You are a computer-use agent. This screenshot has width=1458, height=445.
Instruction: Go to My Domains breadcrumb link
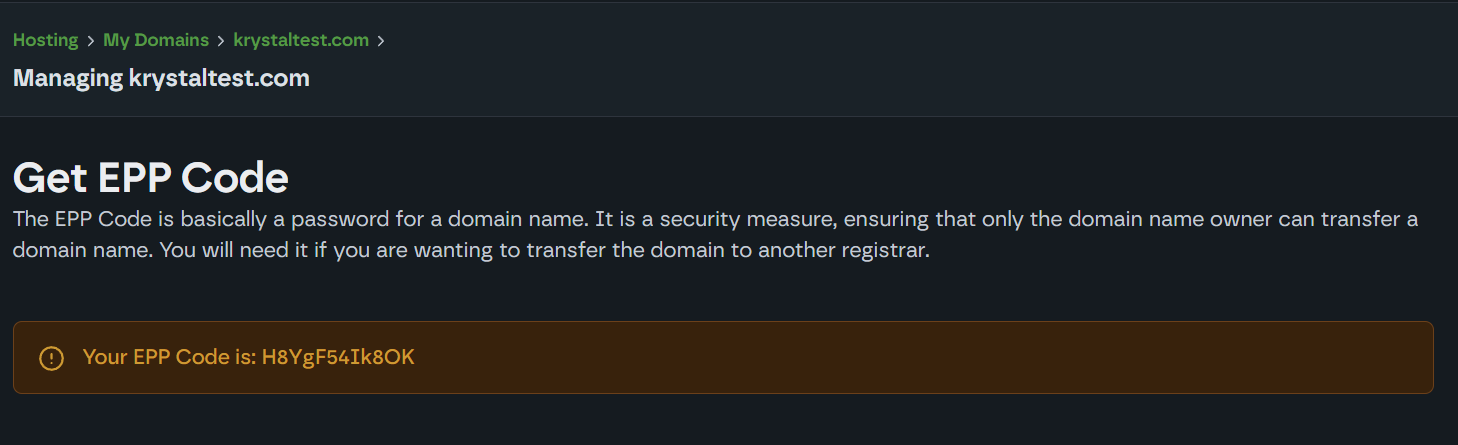click(156, 40)
